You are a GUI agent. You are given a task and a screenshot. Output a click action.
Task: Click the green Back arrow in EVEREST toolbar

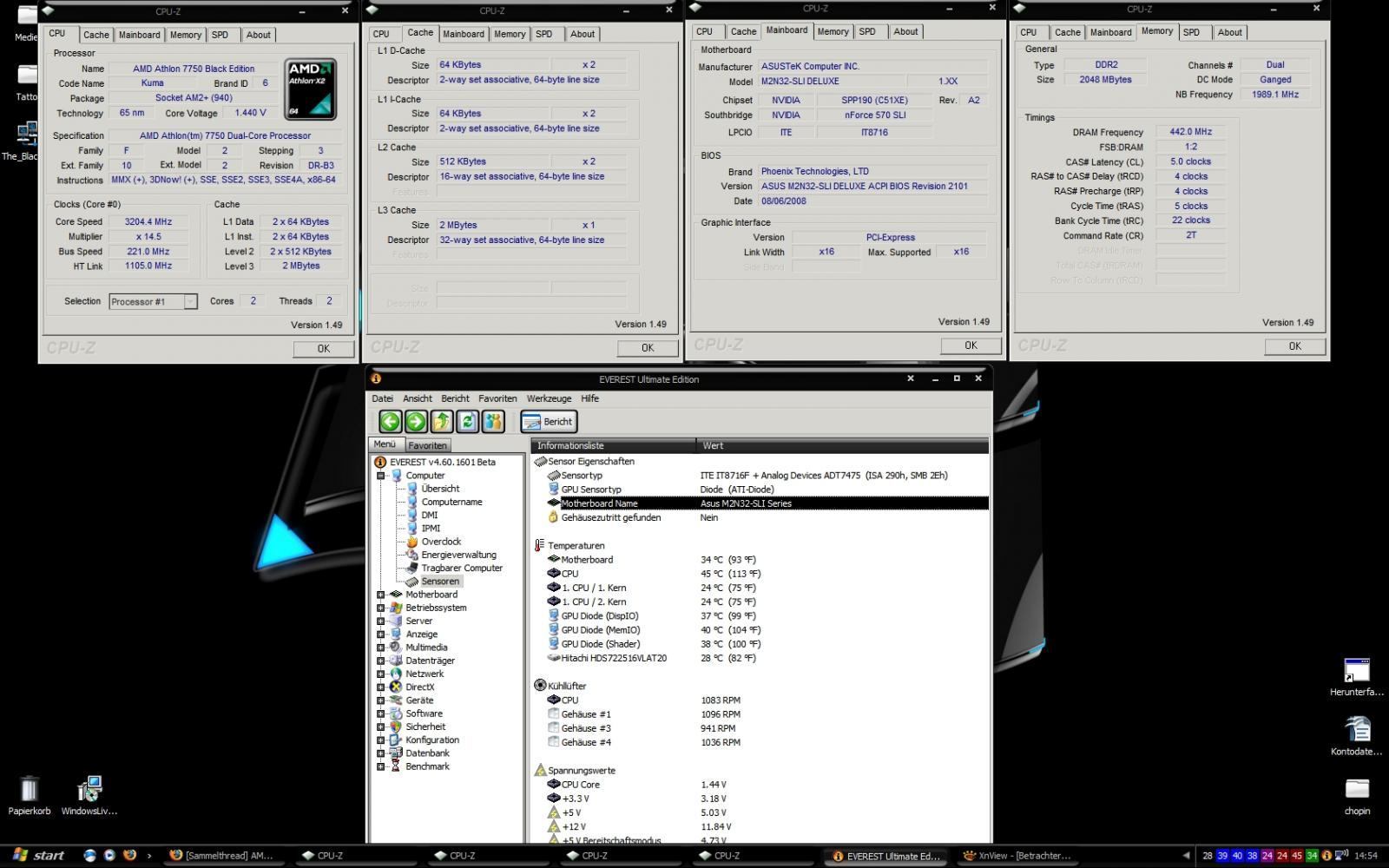click(390, 422)
